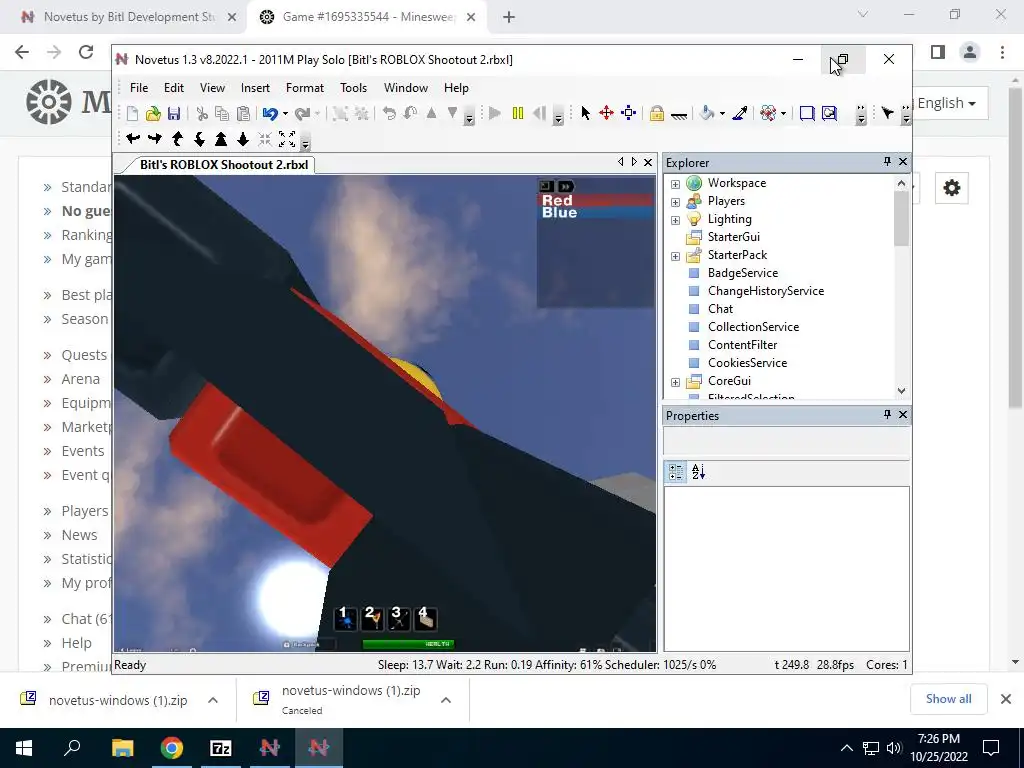Expand the Lighting node in Explorer
The image size is (1024, 768).
675,220
